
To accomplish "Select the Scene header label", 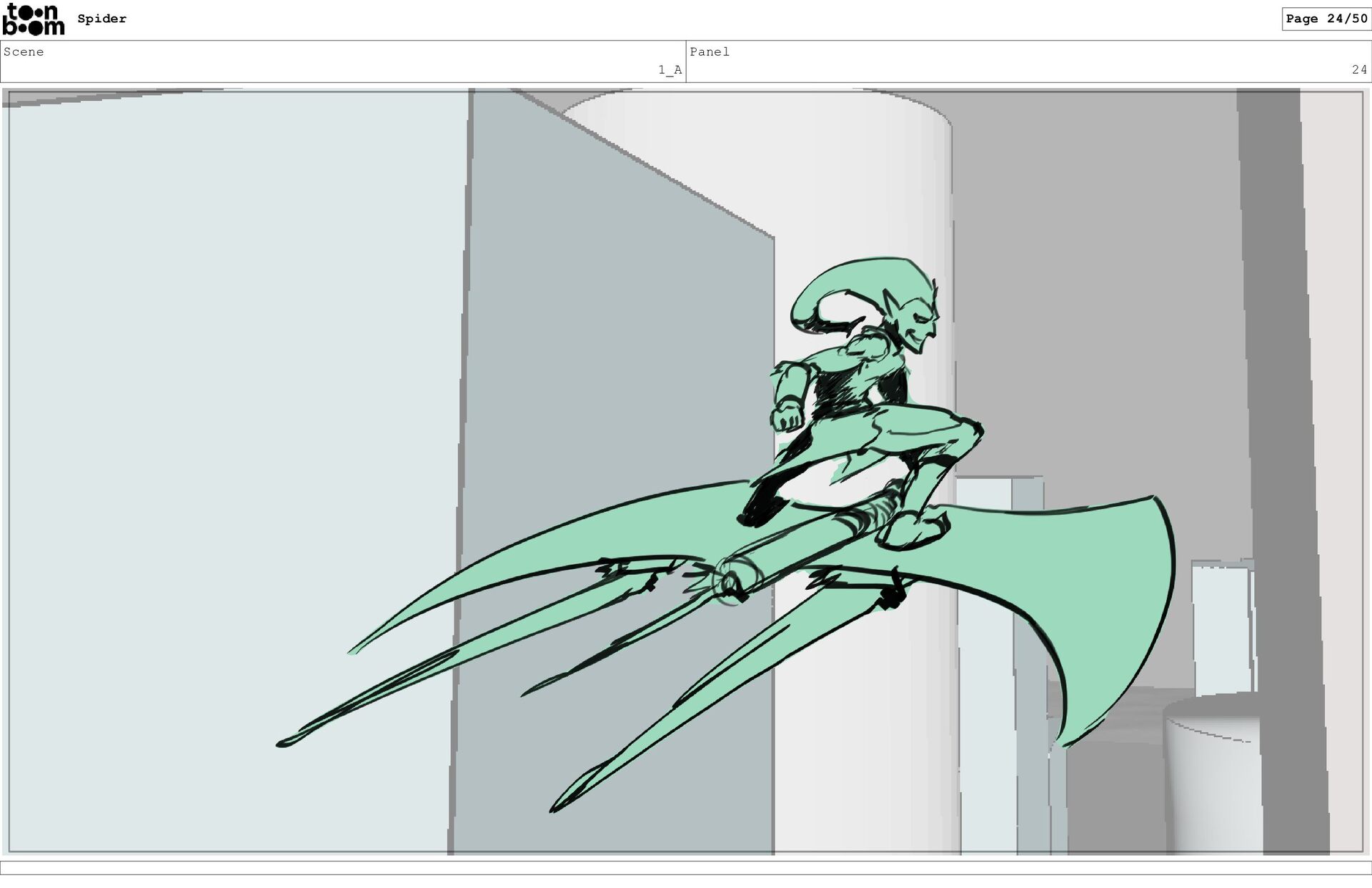I will point(24,51).
